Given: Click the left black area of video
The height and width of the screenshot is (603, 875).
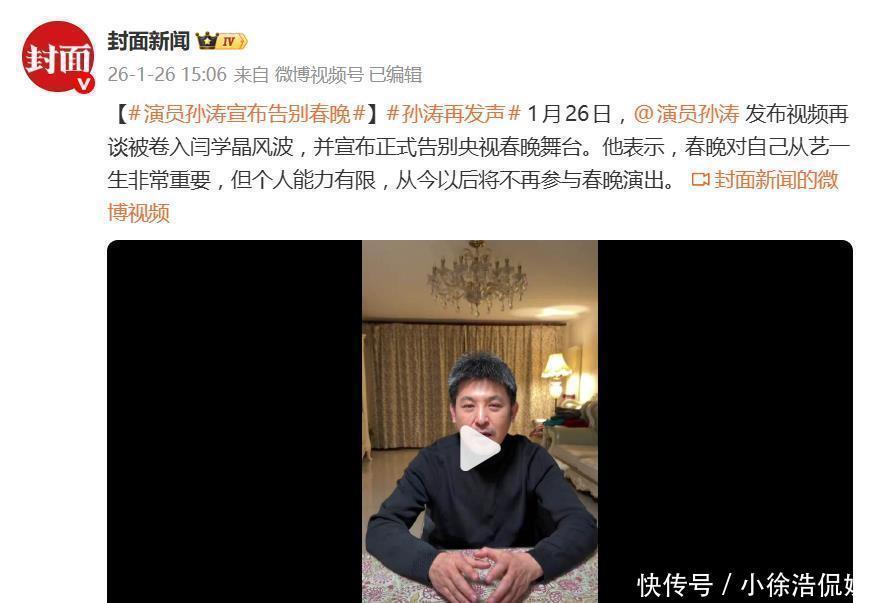Looking at the screenshot, I should [x=234, y=421].
